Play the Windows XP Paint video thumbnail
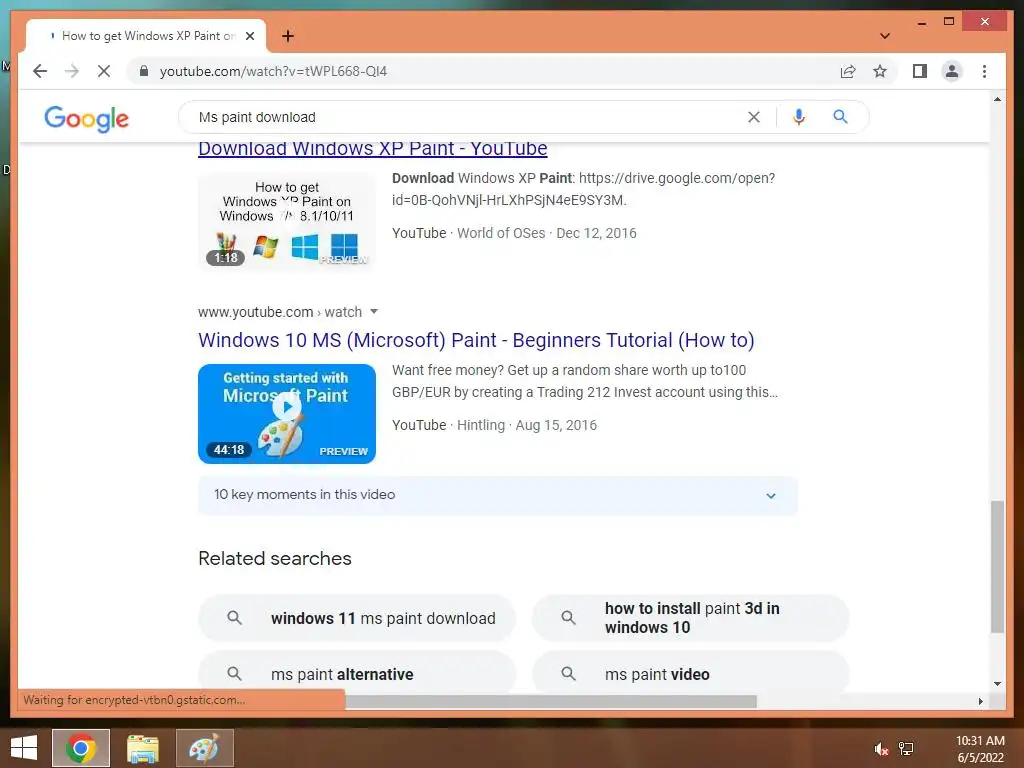Viewport: 1024px width, 768px height. [287, 221]
